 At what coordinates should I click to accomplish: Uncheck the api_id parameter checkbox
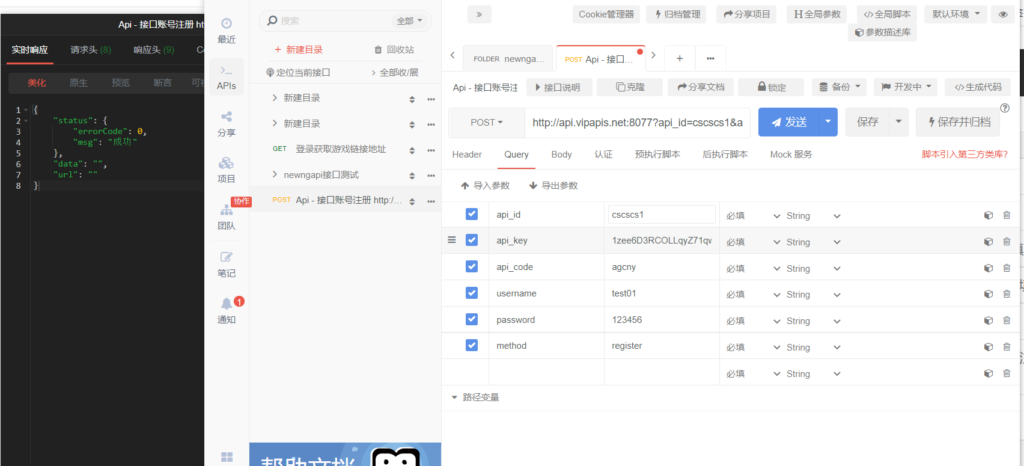[x=472, y=214]
